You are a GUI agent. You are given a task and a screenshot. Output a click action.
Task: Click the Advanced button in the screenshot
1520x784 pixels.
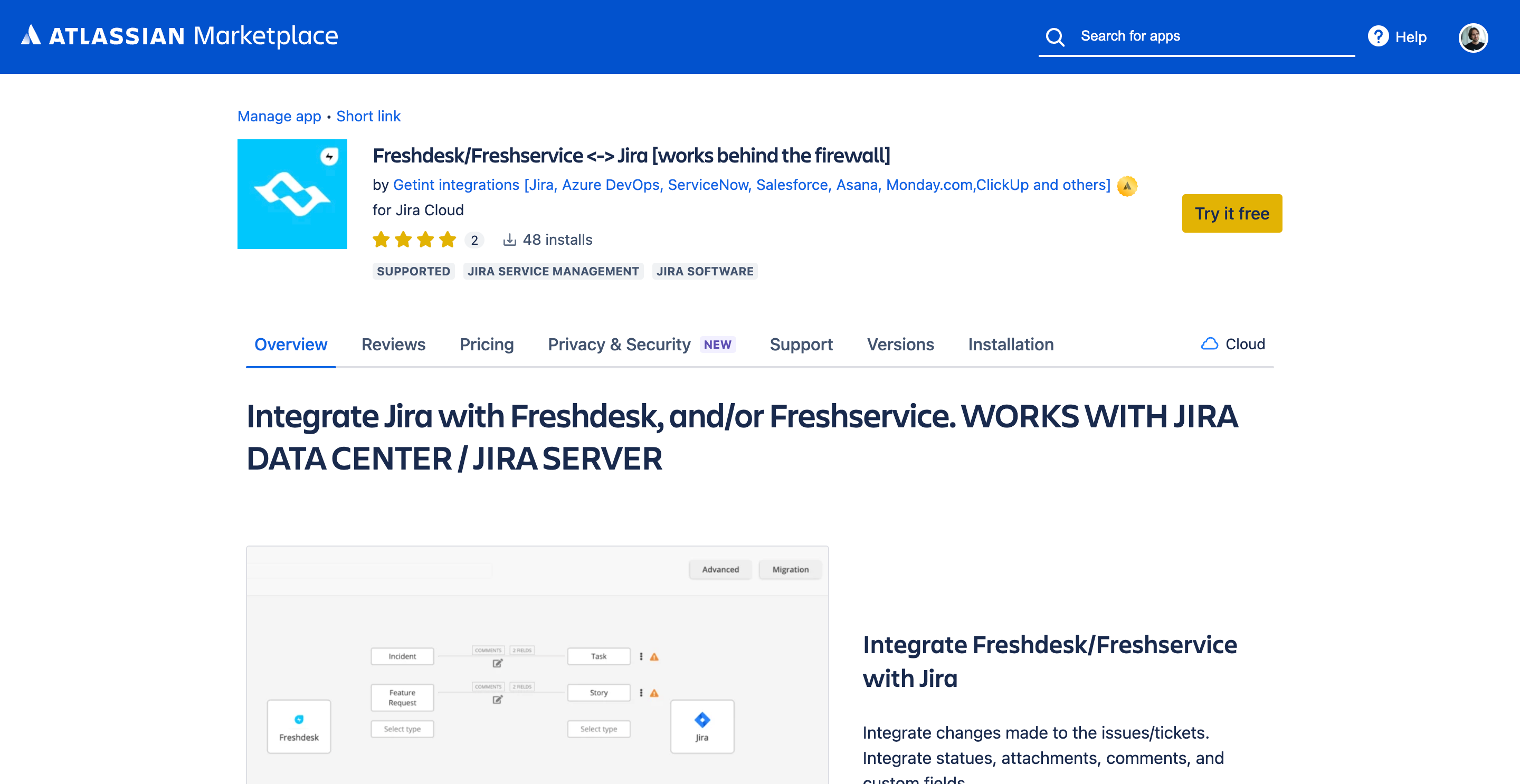tap(720, 569)
